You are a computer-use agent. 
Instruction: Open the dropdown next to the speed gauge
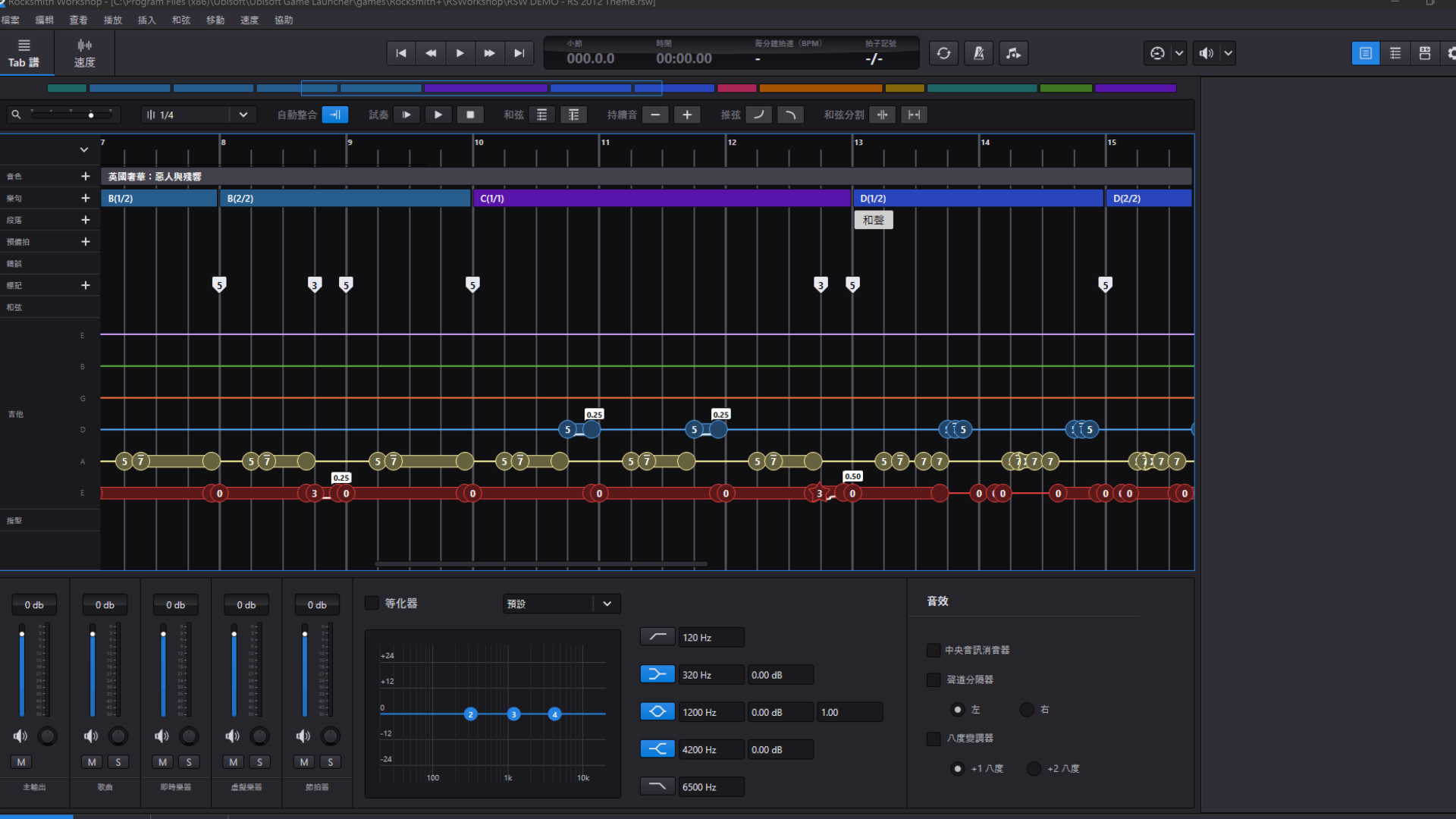pyautogui.click(x=1179, y=53)
